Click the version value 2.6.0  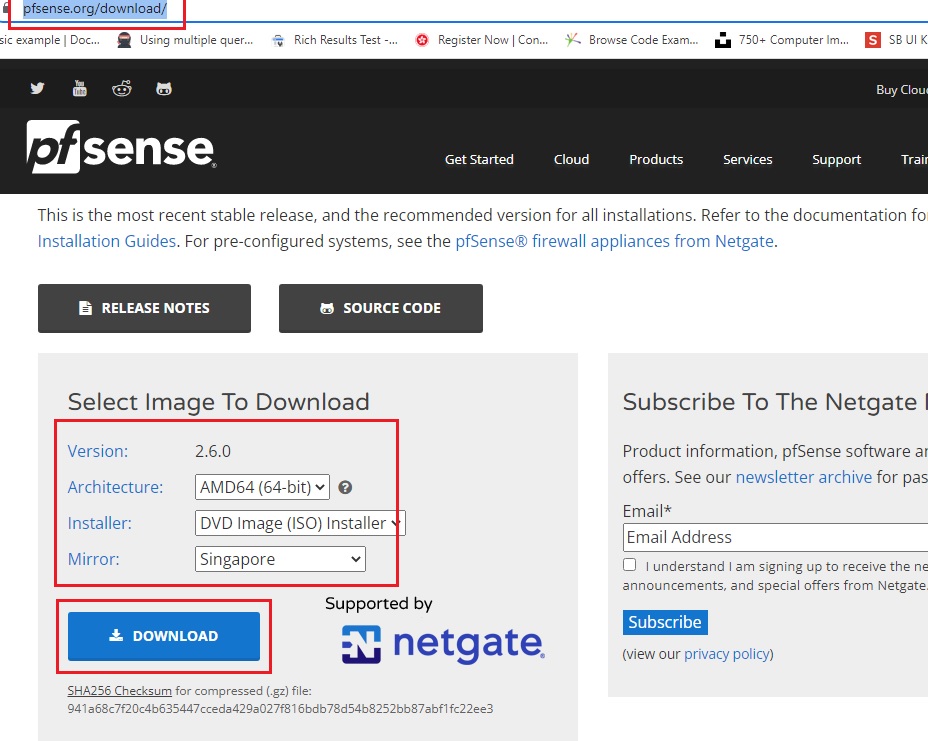pos(213,451)
